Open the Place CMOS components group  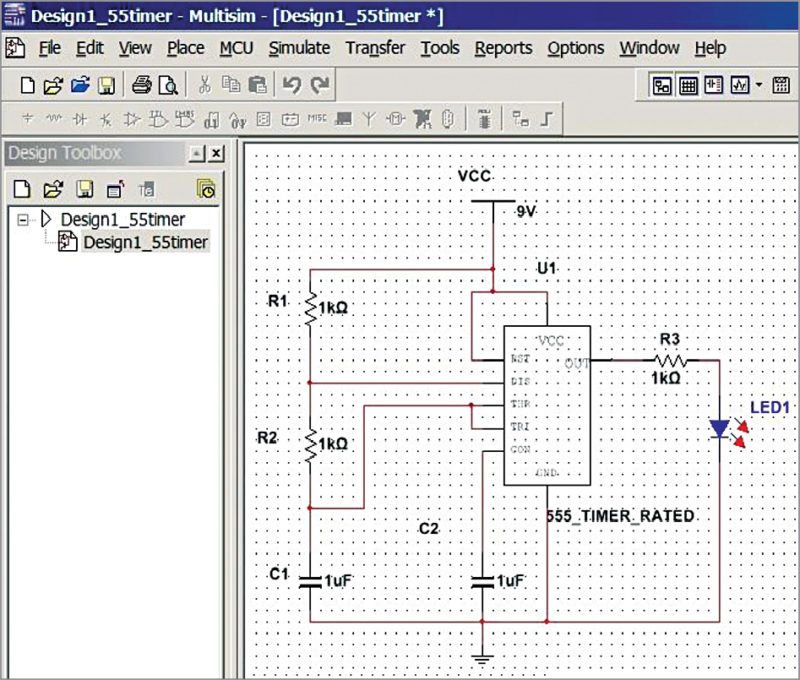coord(186,117)
